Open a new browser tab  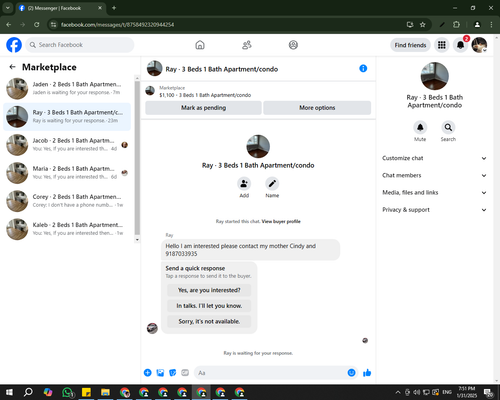click(114, 8)
